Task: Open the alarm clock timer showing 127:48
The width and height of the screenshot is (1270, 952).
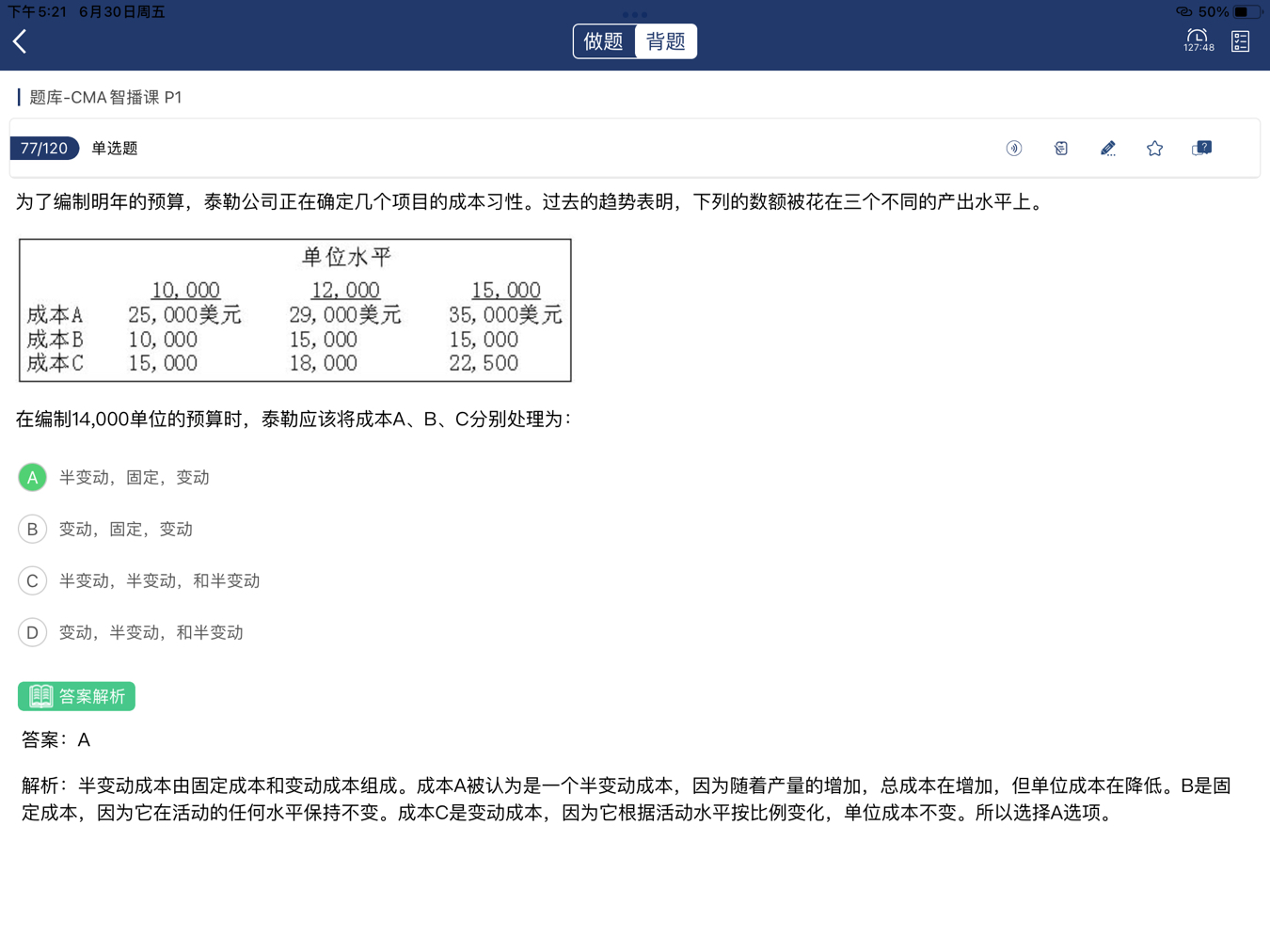Action: [x=1198, y=40]
